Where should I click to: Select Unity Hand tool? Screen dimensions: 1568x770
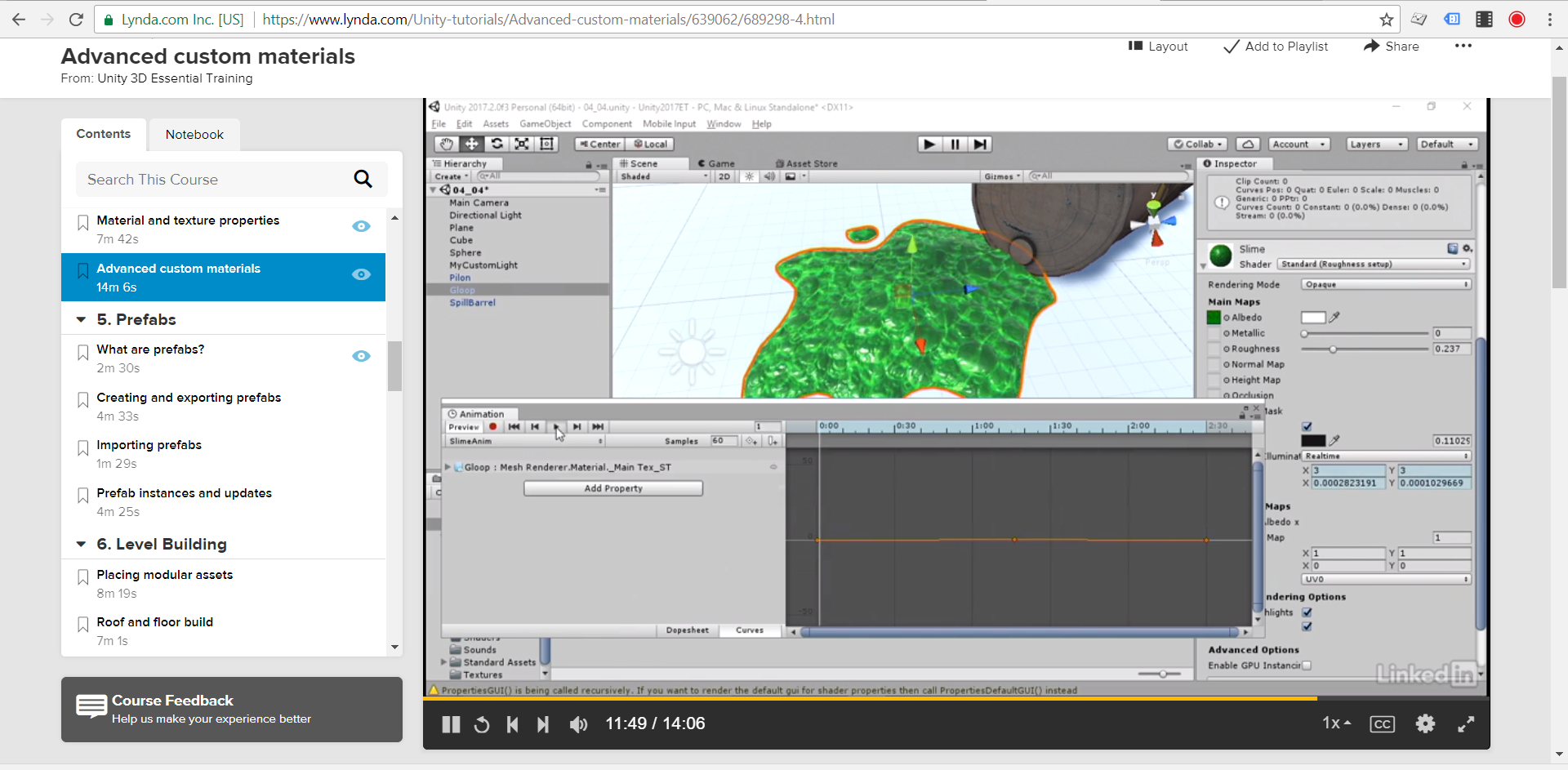[446, 144]
